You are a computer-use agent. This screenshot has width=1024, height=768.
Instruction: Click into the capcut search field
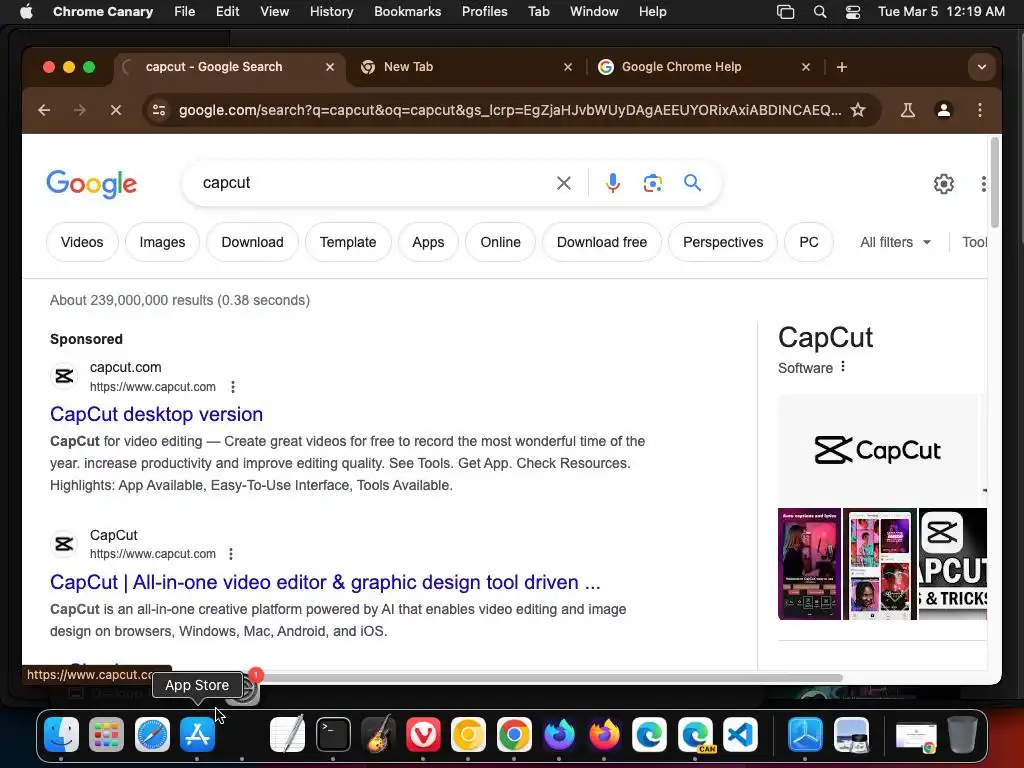[372, 183]
